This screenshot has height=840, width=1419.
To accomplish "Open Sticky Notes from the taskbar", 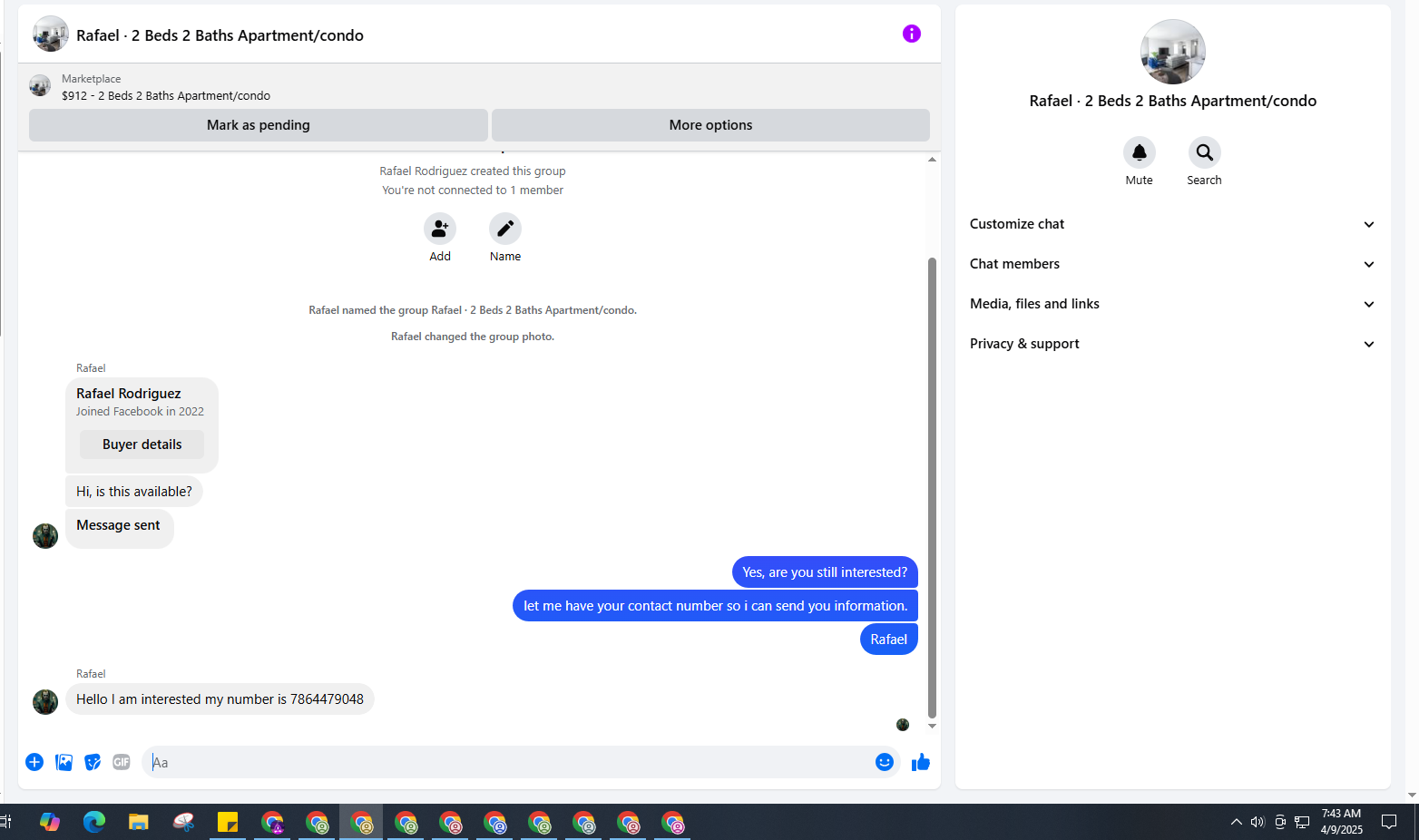I will click(228, 823).
